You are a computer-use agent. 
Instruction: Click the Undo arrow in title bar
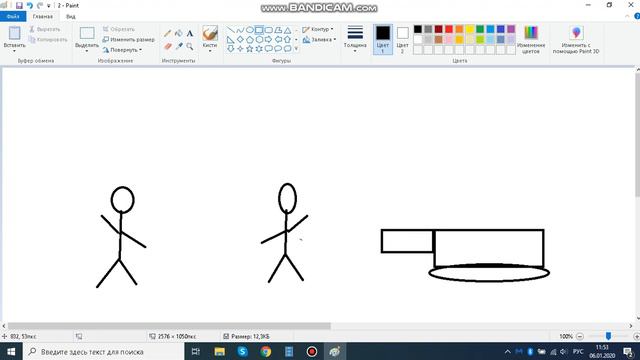(30, 5)
